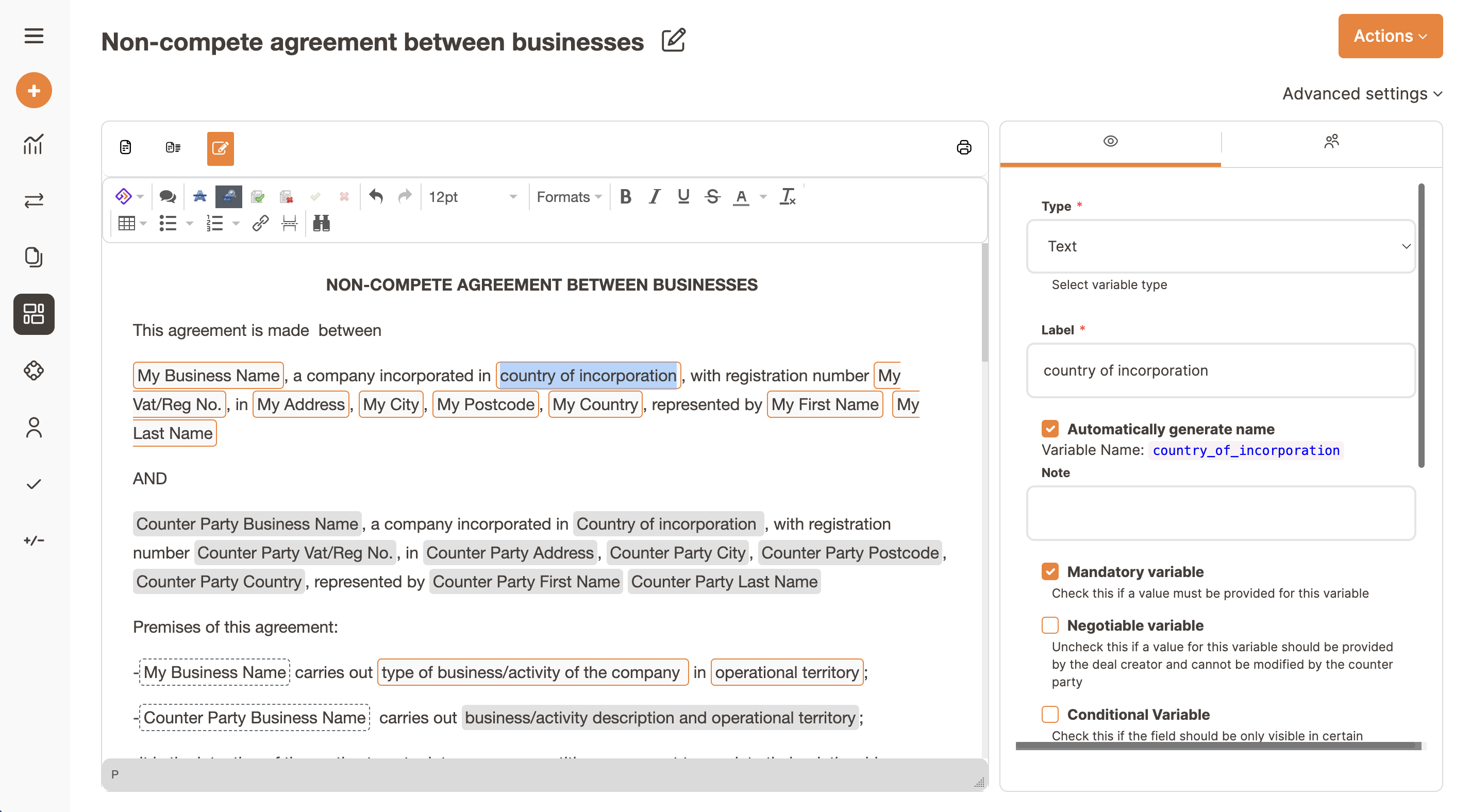Screen dimensions: 1471x812
Task: Open find and replace binoculars
Action: pos(322,223)
